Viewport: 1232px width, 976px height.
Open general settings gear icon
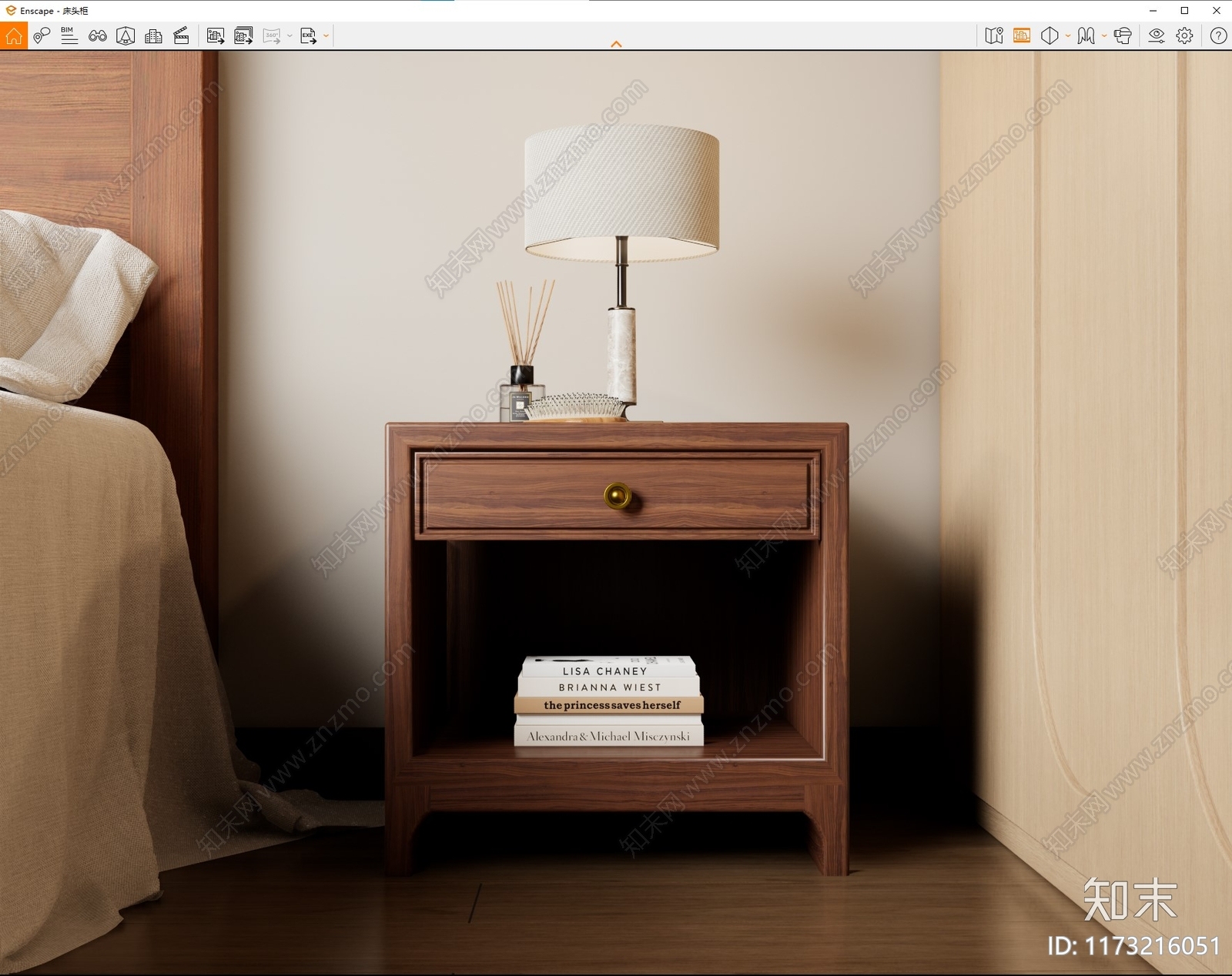point(1184,35)
